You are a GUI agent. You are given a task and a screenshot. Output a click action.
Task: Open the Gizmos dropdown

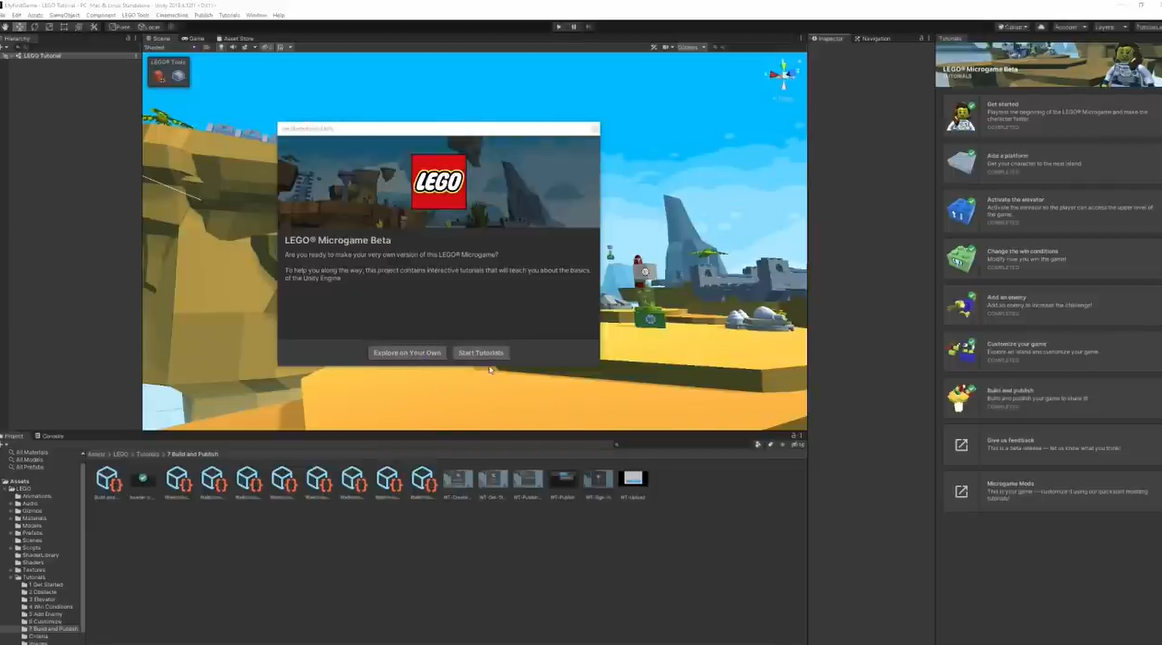point(691,47)
